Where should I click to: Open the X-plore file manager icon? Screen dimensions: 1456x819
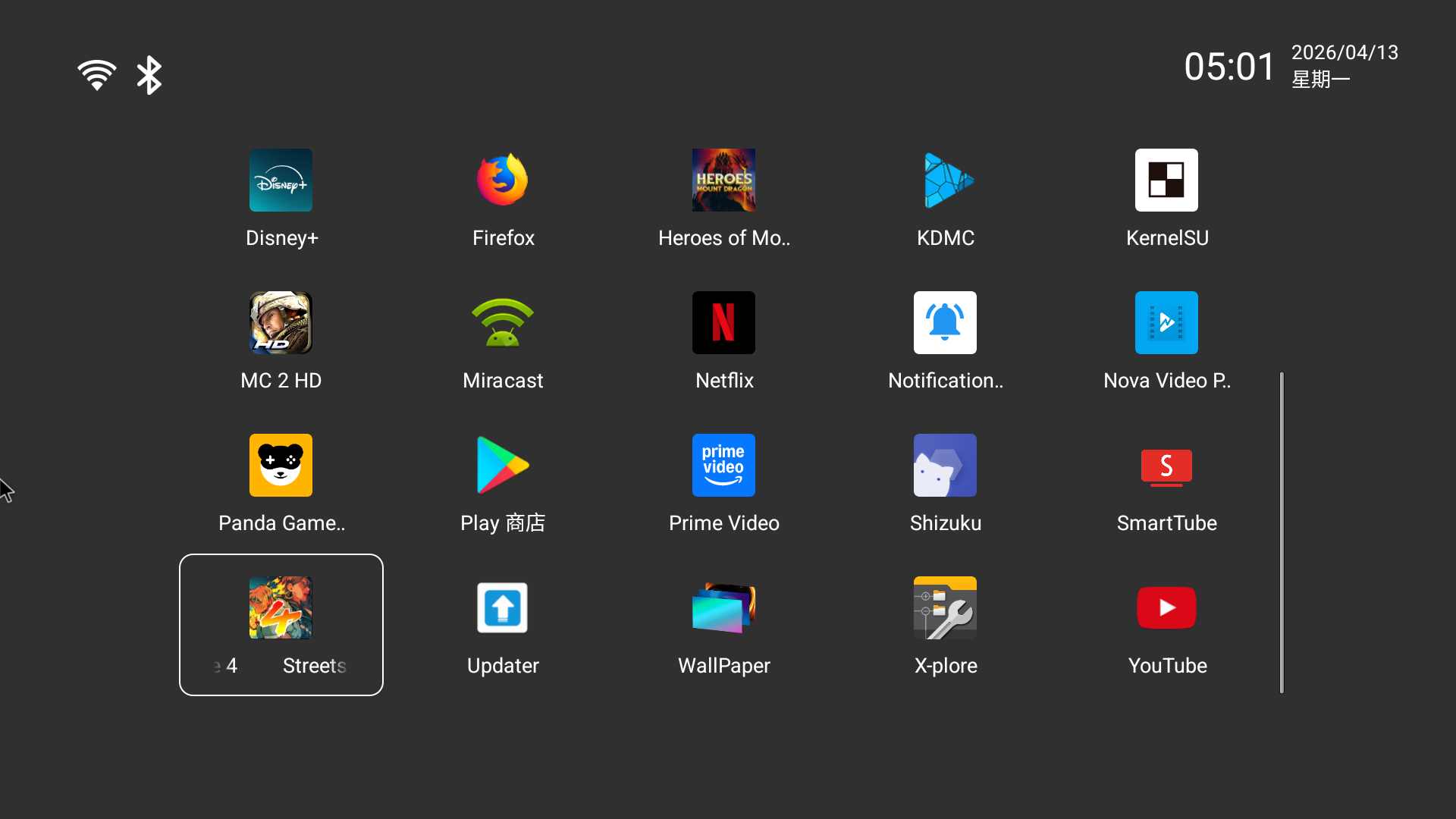click(945, 607)
